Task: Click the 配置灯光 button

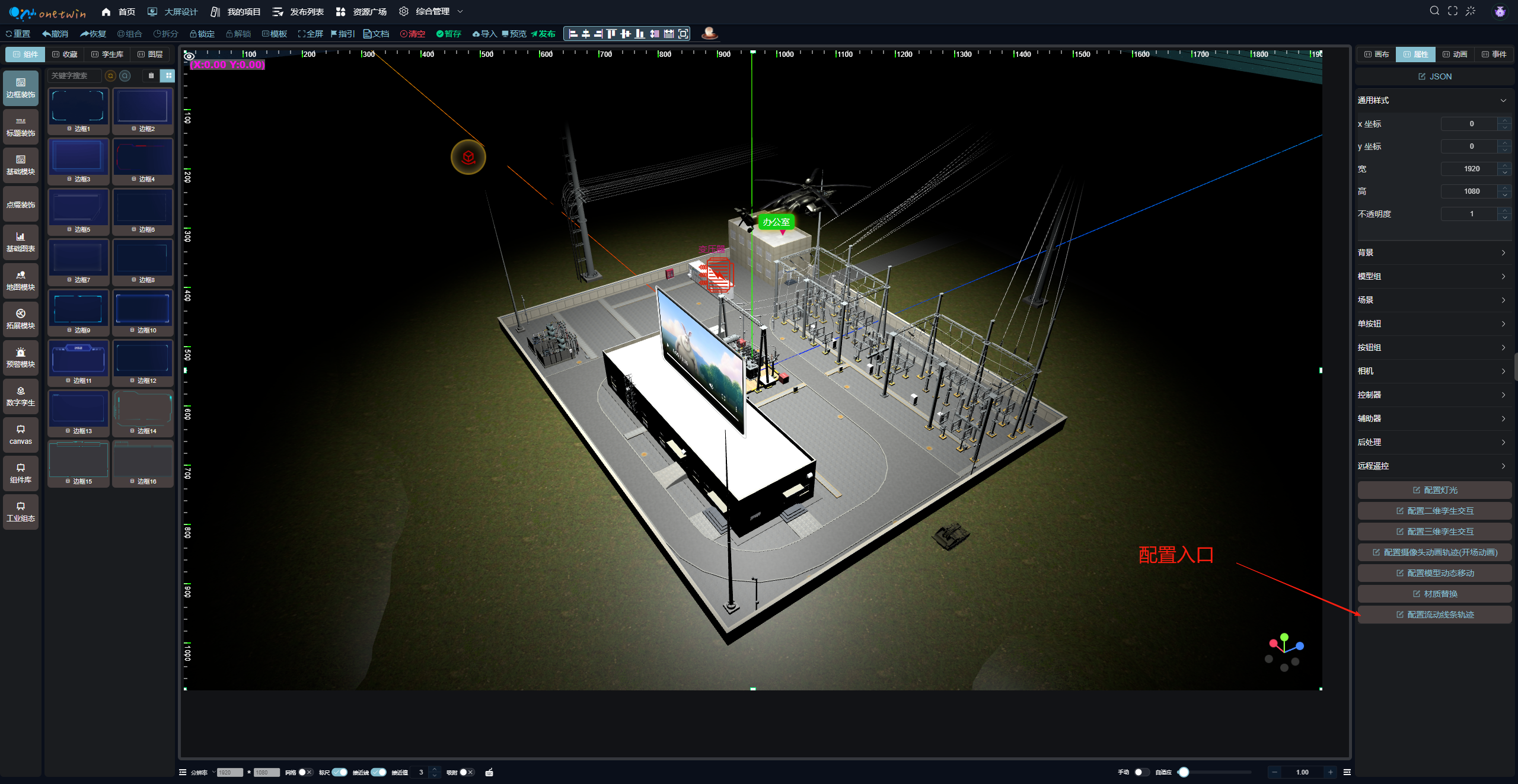Action: [x=1434, y=490]
